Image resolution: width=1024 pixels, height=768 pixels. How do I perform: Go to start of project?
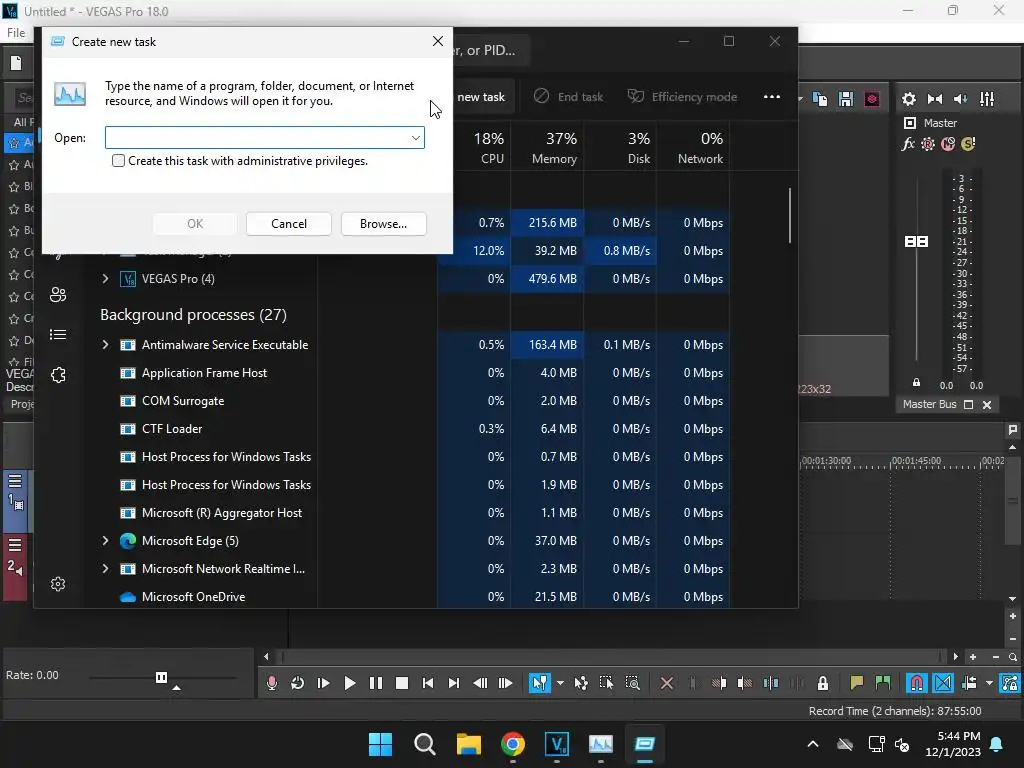click(428, 683)
